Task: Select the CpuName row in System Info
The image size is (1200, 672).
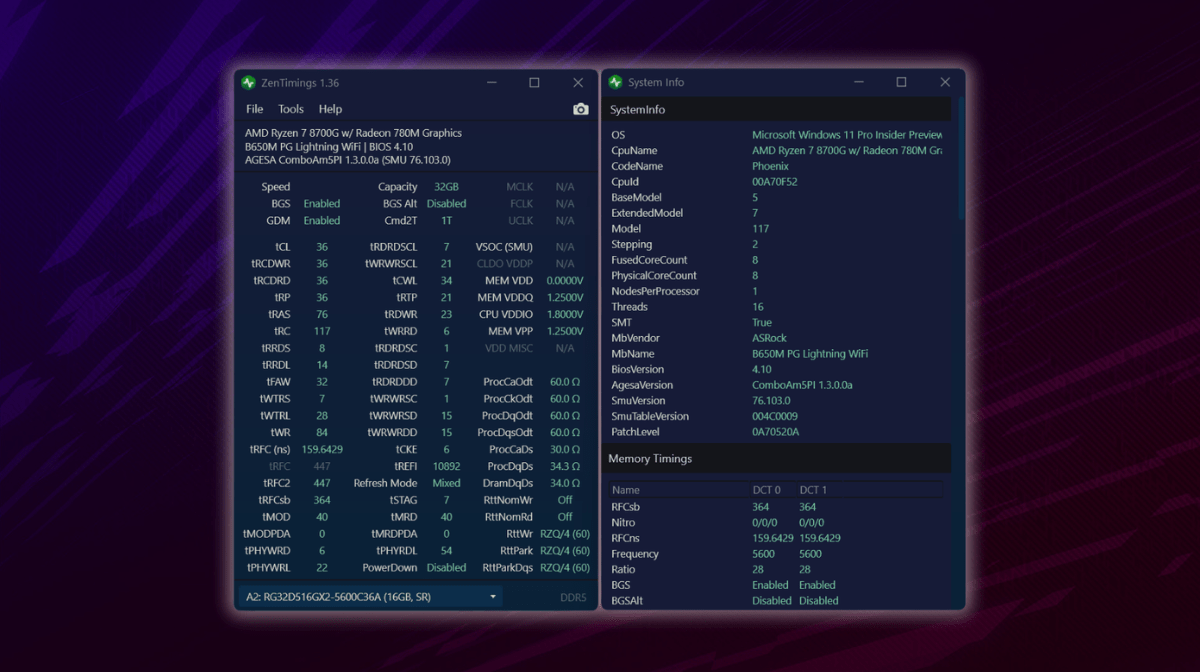Action: 778,150
